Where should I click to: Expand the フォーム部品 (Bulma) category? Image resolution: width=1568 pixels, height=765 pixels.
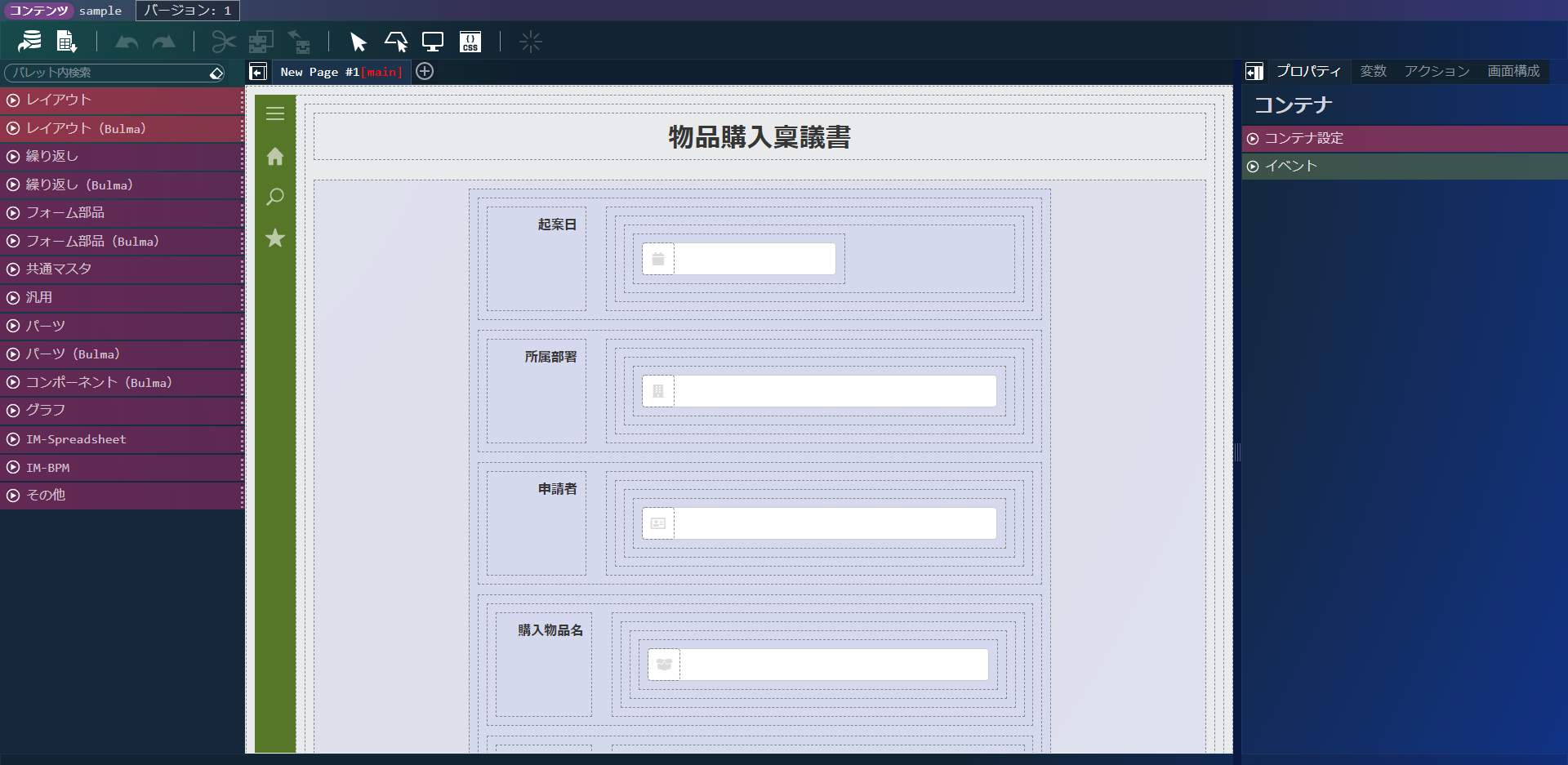point(122,241)
